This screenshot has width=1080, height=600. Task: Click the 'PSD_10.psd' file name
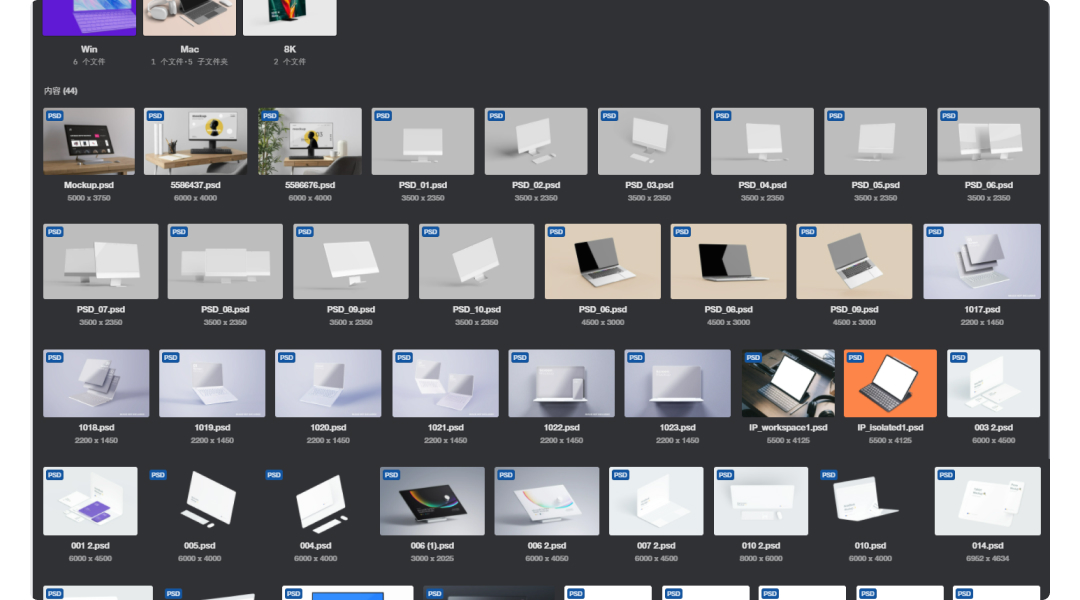click(477, 309)
